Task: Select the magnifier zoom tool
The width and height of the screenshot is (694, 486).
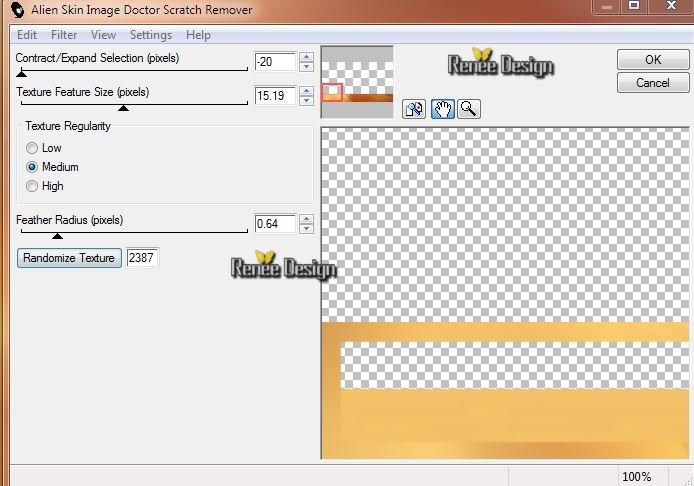Action: (469, 109)
